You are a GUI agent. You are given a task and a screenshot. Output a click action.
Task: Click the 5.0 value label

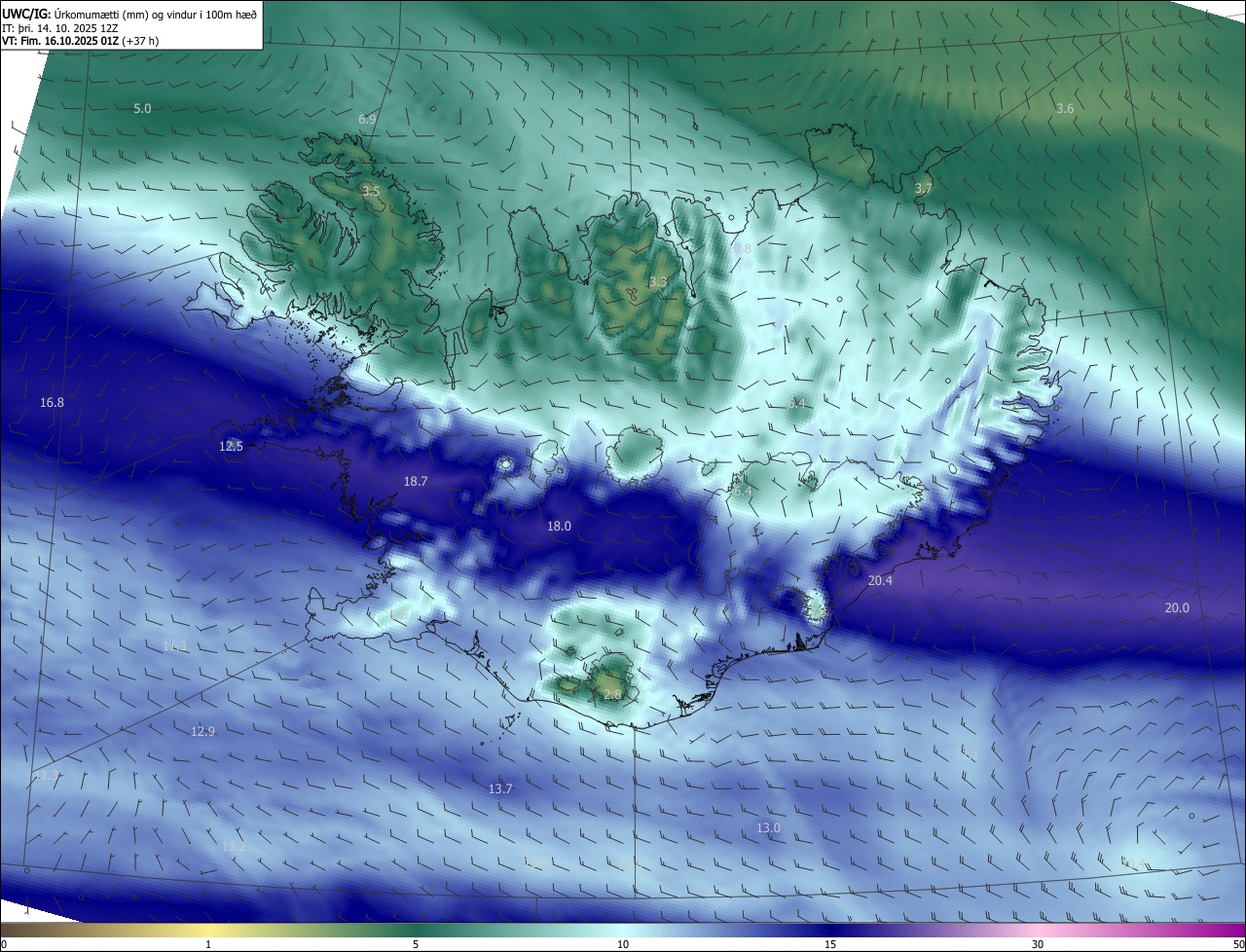(142, 108)
